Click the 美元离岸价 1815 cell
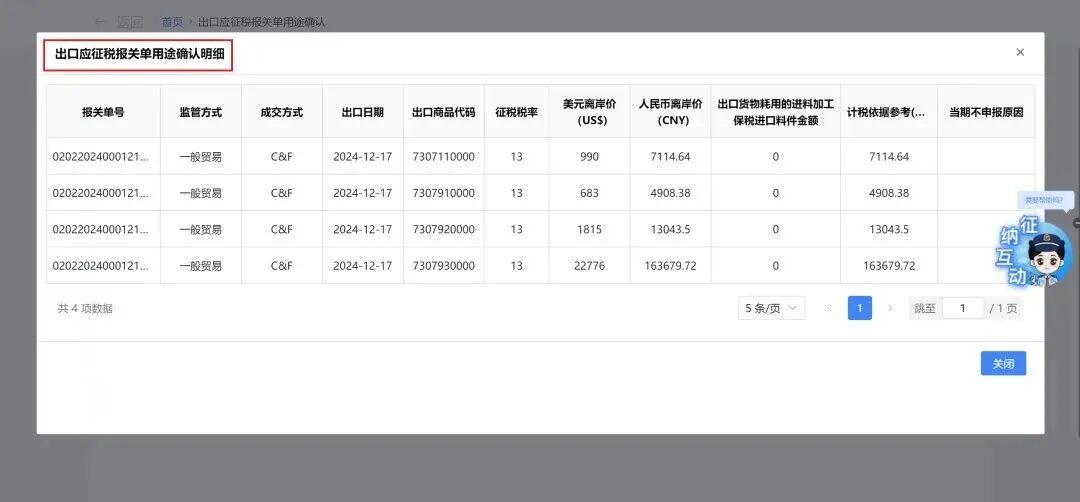The width and height of the screenshot is (1080, 502). tap(589, 229)
